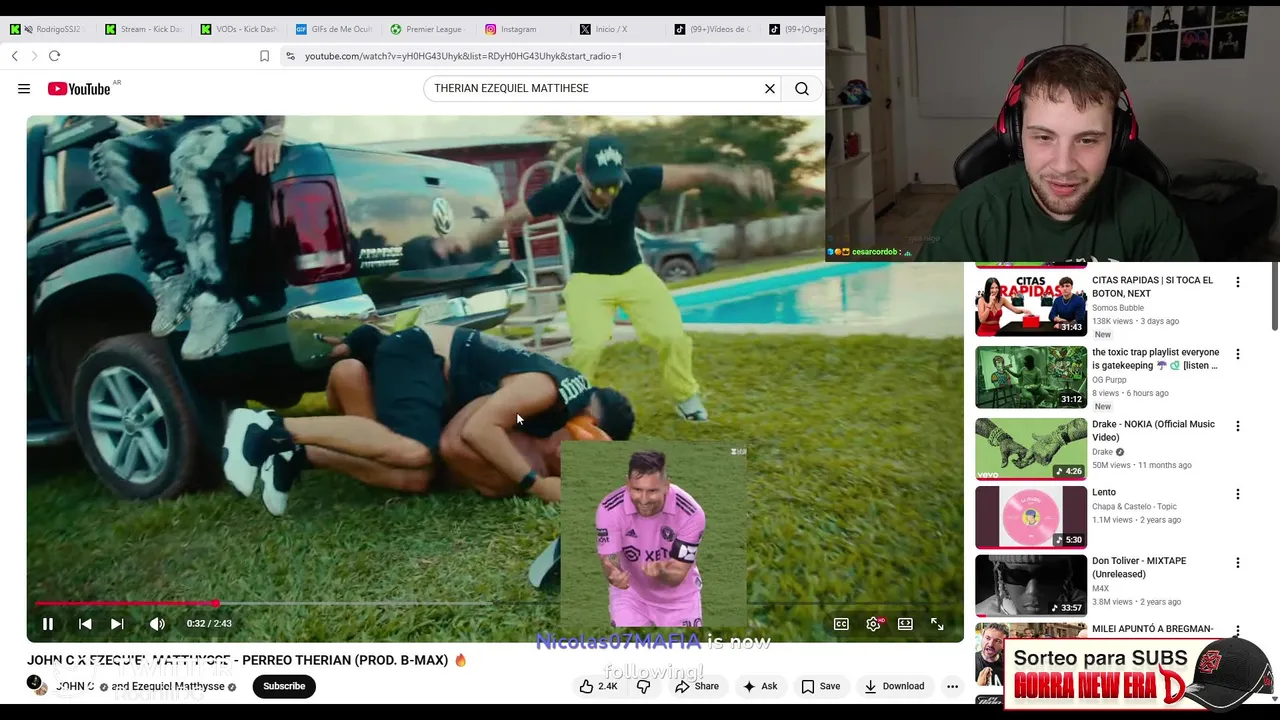Screen dimensions: 1280x720
Task: Switch to (99+) Videos TikTok tab
Action: (712, 29)
